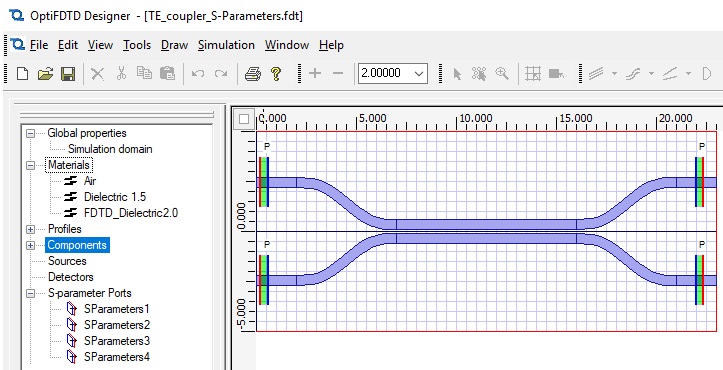
Task: Toggle the grid snap icon in toolbar
Action: pyautogui.click(x=533, y=73)
